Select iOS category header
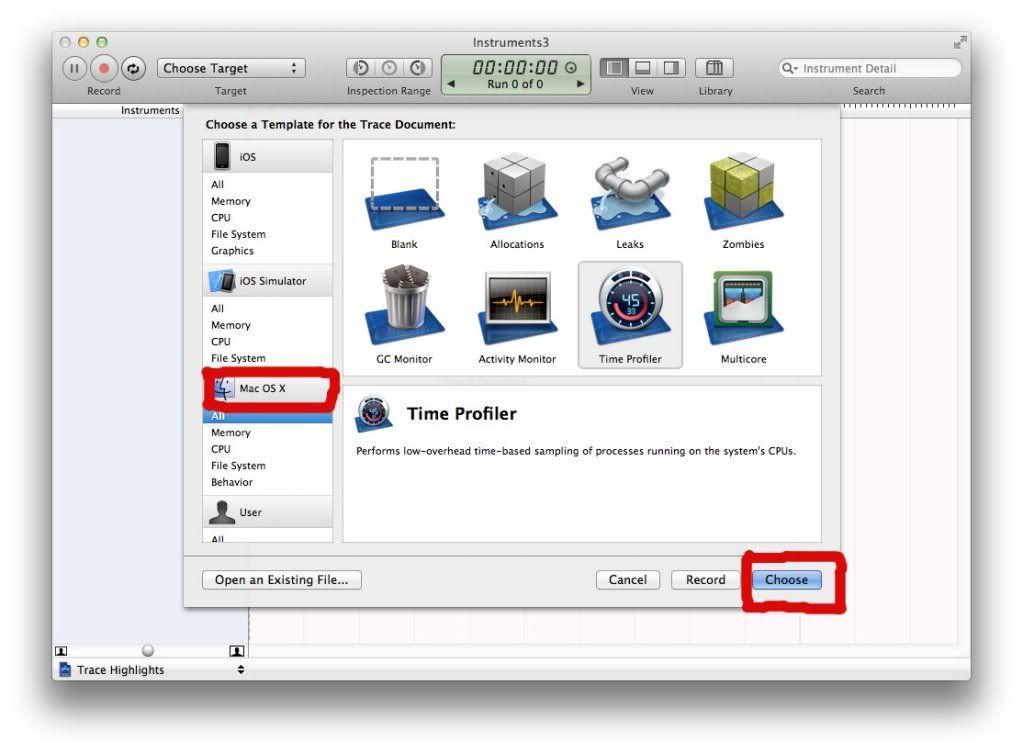The width and height of the screenshot is (1023, 753). click(x=267, y=157)
